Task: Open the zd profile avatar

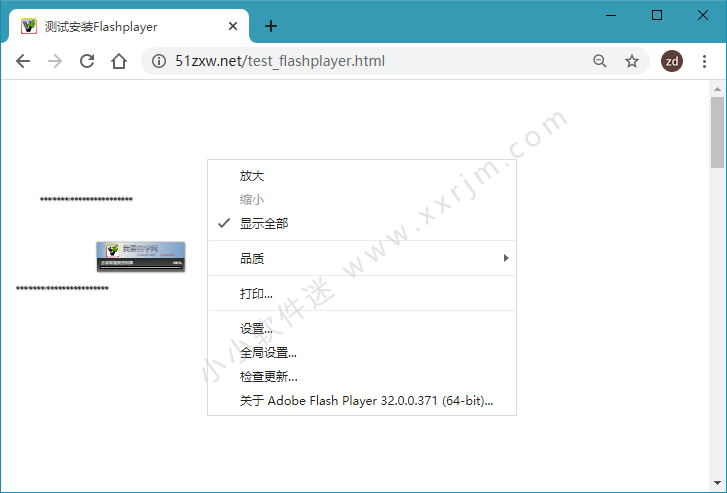Action: click(x=672, y=61)
